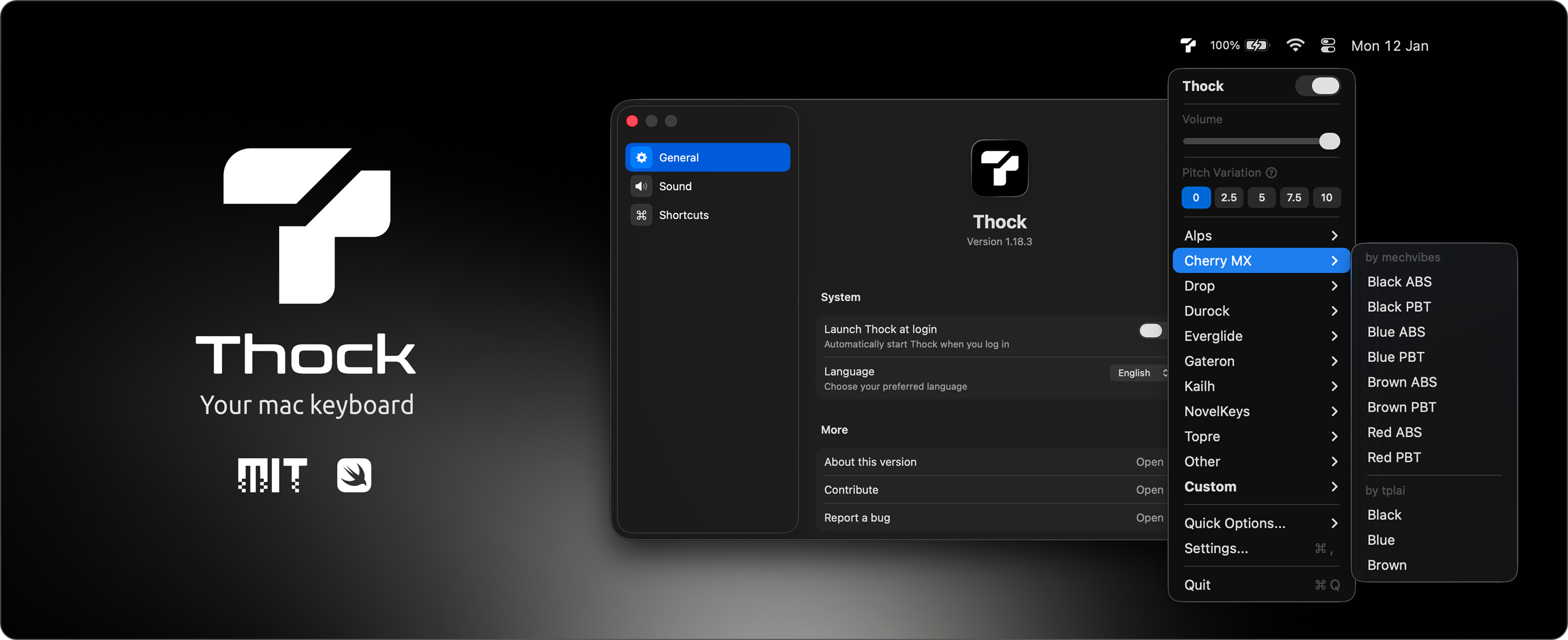
Task: Set pitch variation to 7.5
Action: point(1294,198)
